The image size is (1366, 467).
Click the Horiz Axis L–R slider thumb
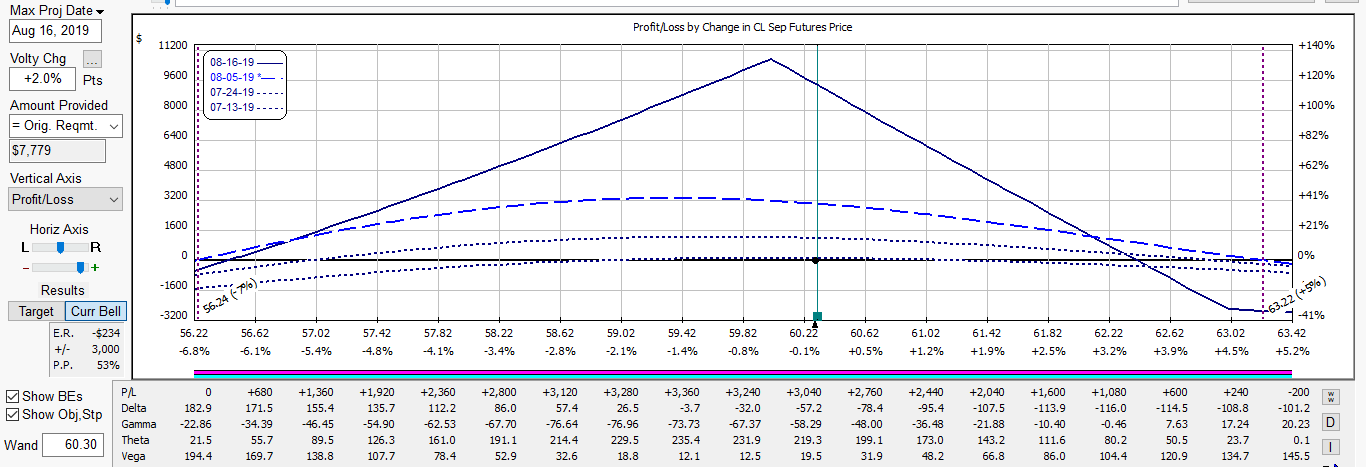tap(60, 246)
